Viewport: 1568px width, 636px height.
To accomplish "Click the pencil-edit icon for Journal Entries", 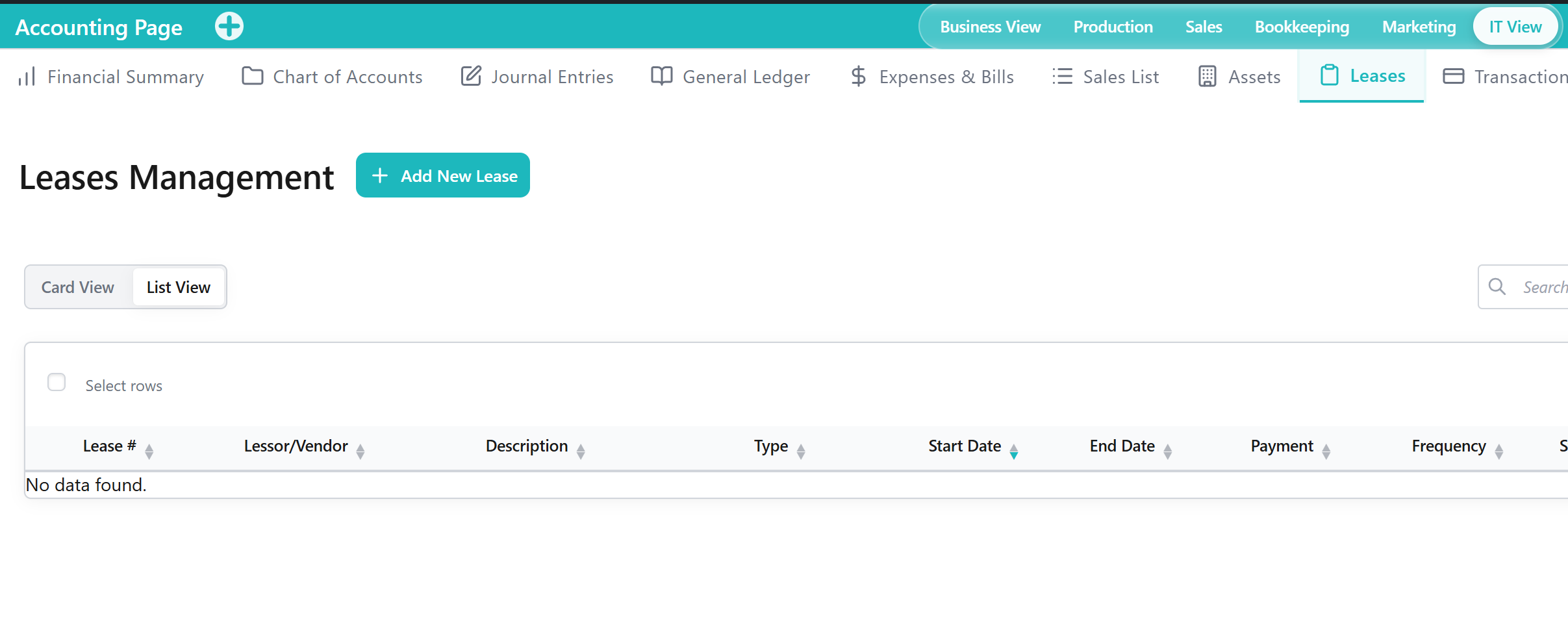I will [471, 76].
